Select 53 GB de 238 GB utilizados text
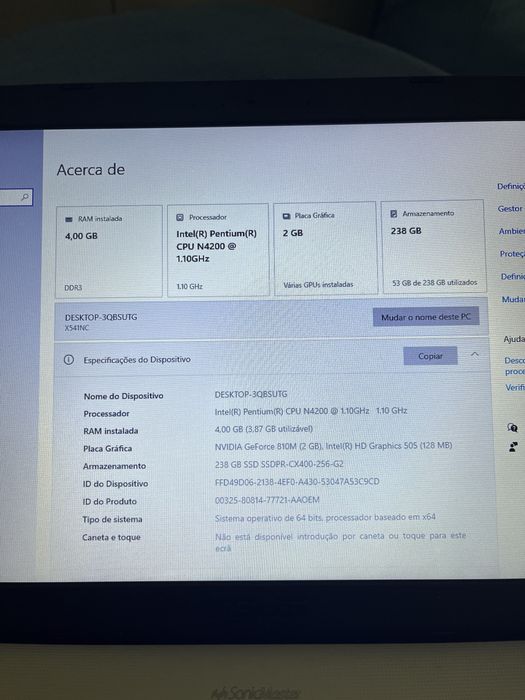 tap(434, 283)
